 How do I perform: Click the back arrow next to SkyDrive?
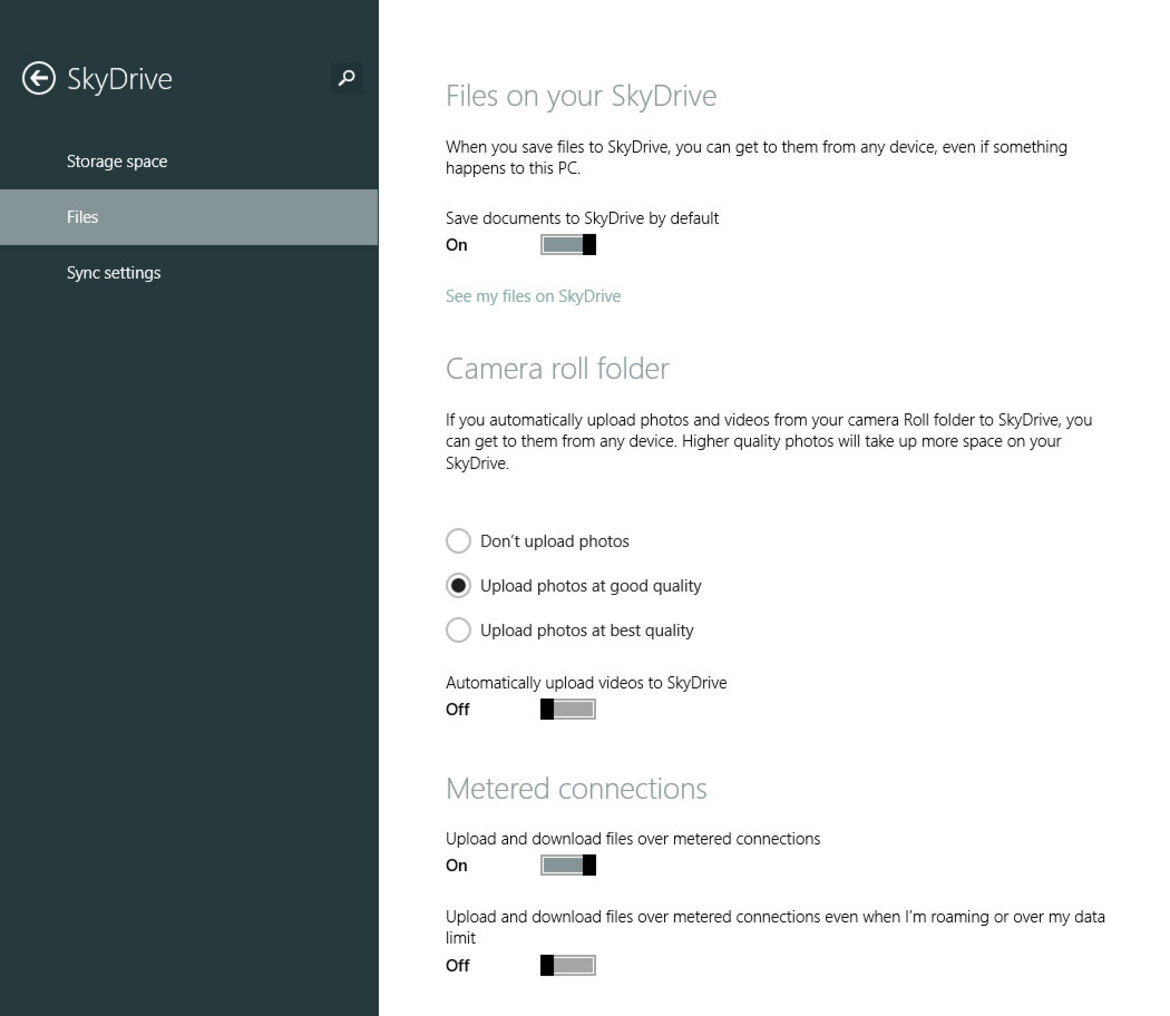[39, 78]
